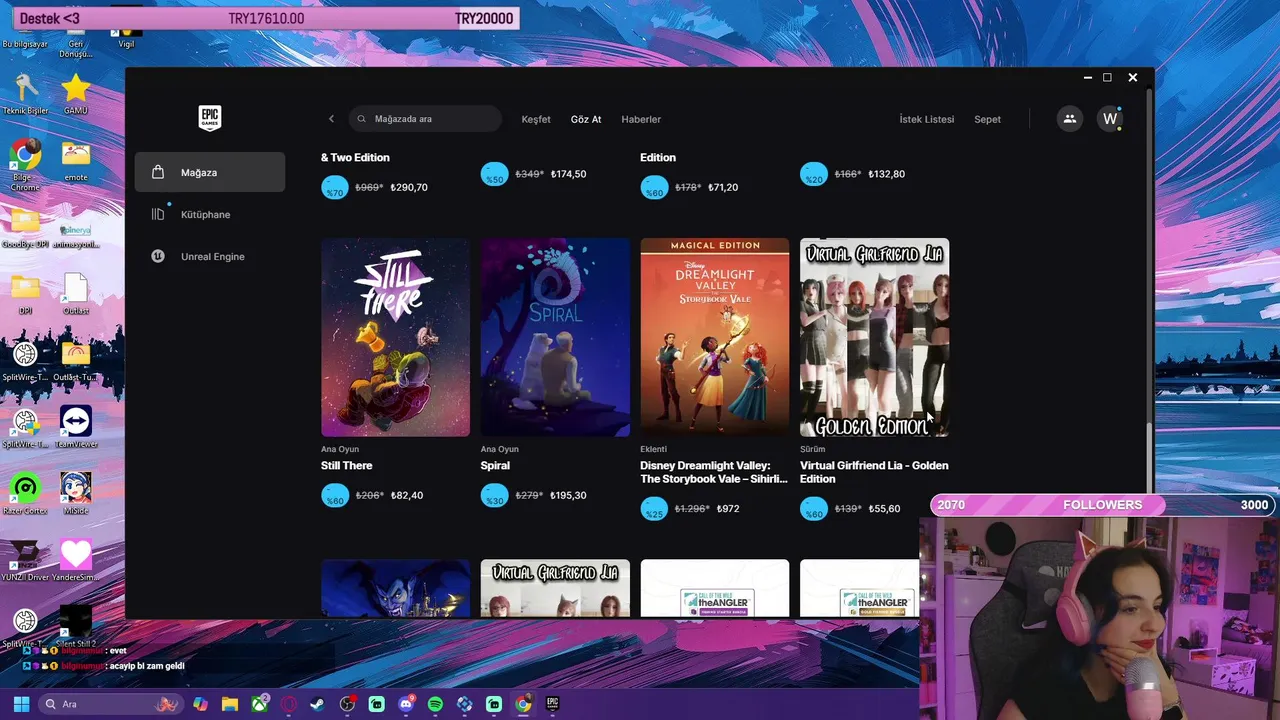Open the Sepet shopping cart
The width and height of the screenshot is (1280, 720).
(x=987, y=119)
